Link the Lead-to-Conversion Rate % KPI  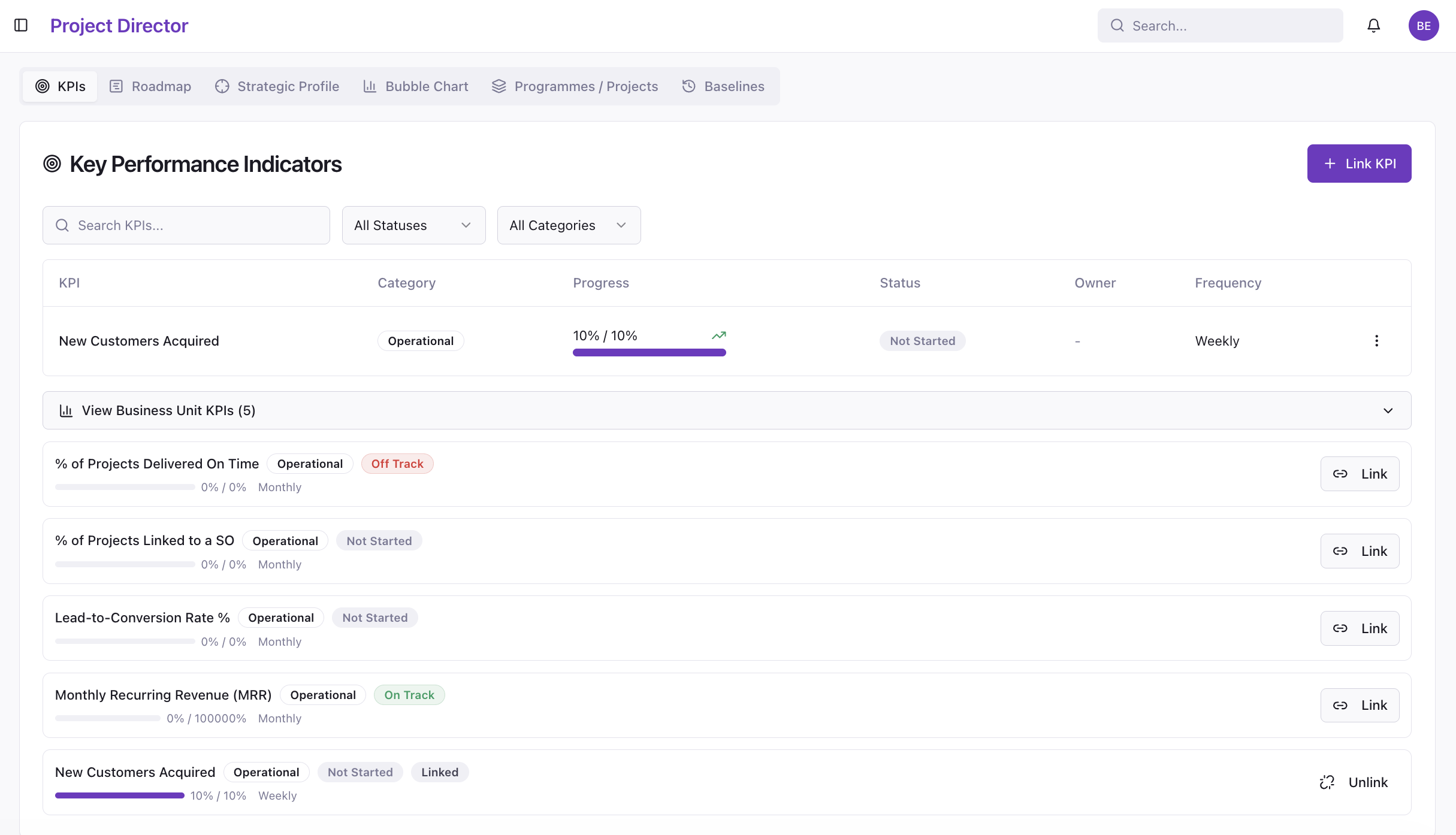[1360, 628]
